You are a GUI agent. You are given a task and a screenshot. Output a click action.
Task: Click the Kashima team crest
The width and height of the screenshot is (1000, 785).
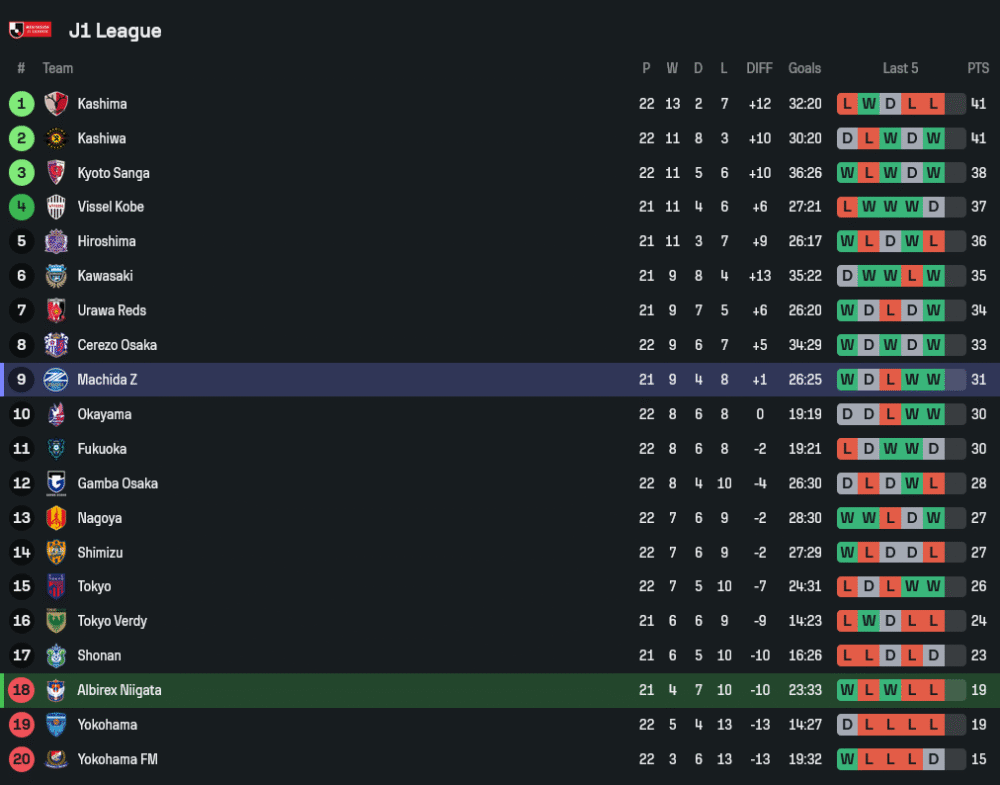pos(56,104)
